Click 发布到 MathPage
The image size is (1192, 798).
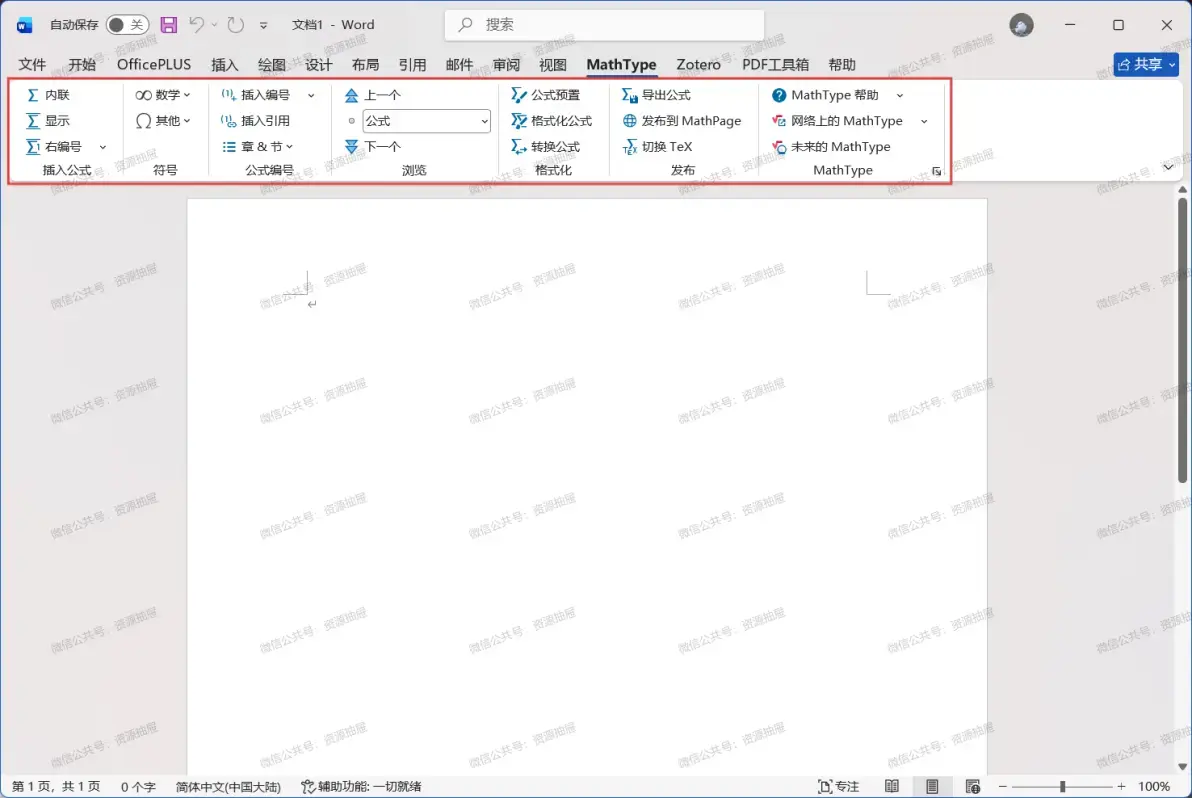pyautogui.click(x=682, y=121)
